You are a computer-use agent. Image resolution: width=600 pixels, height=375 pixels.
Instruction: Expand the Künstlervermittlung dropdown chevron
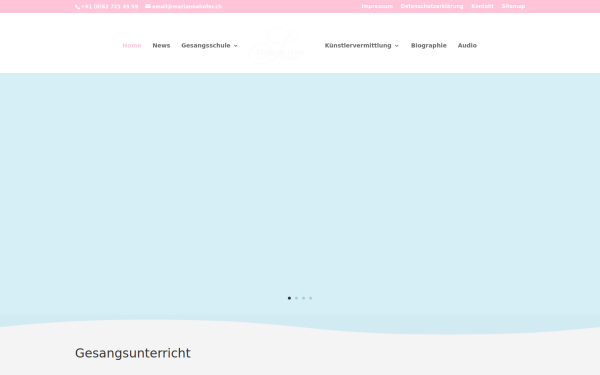[x=396, y=46]
